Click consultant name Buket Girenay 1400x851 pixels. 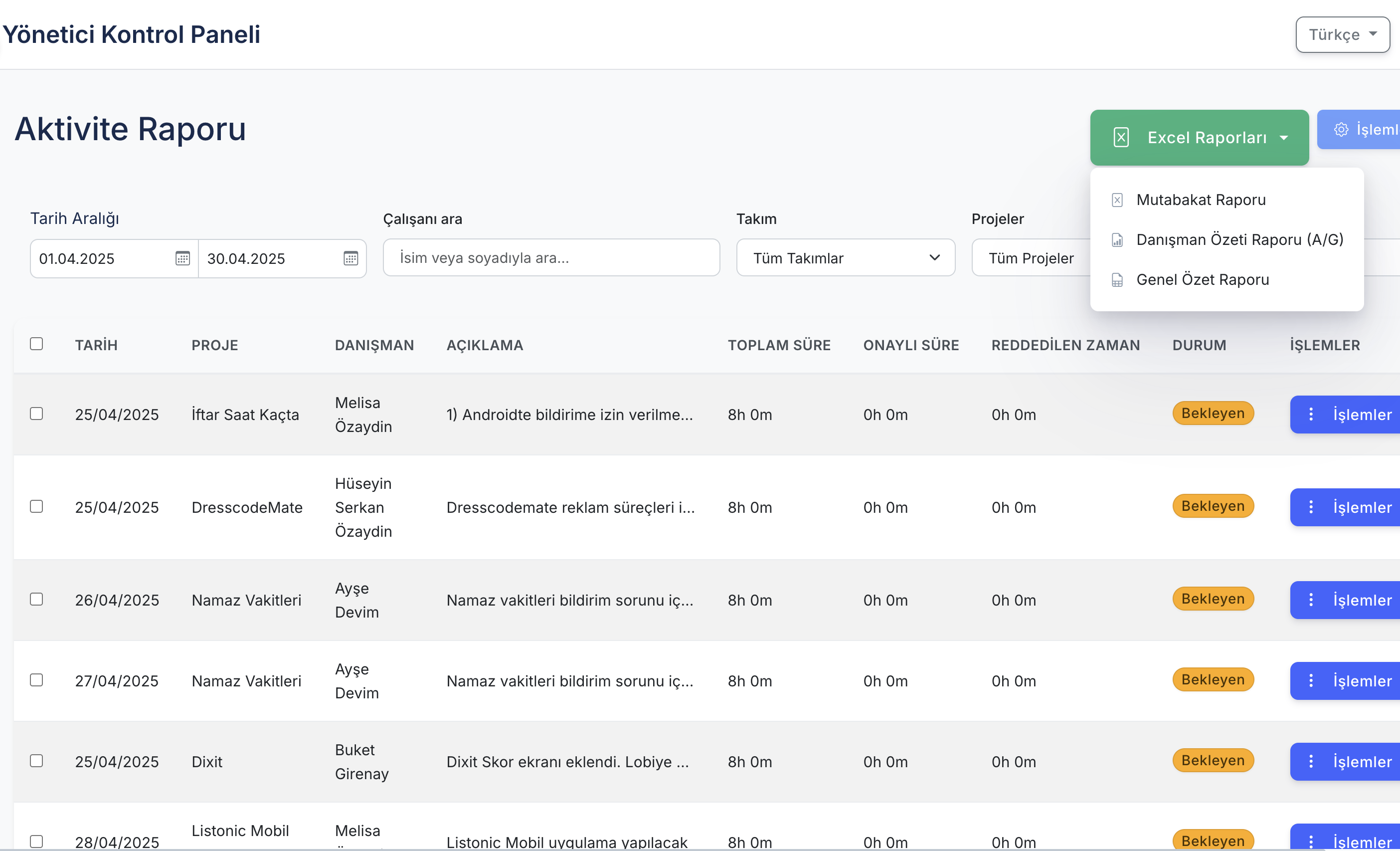click(x=362, y=761)
